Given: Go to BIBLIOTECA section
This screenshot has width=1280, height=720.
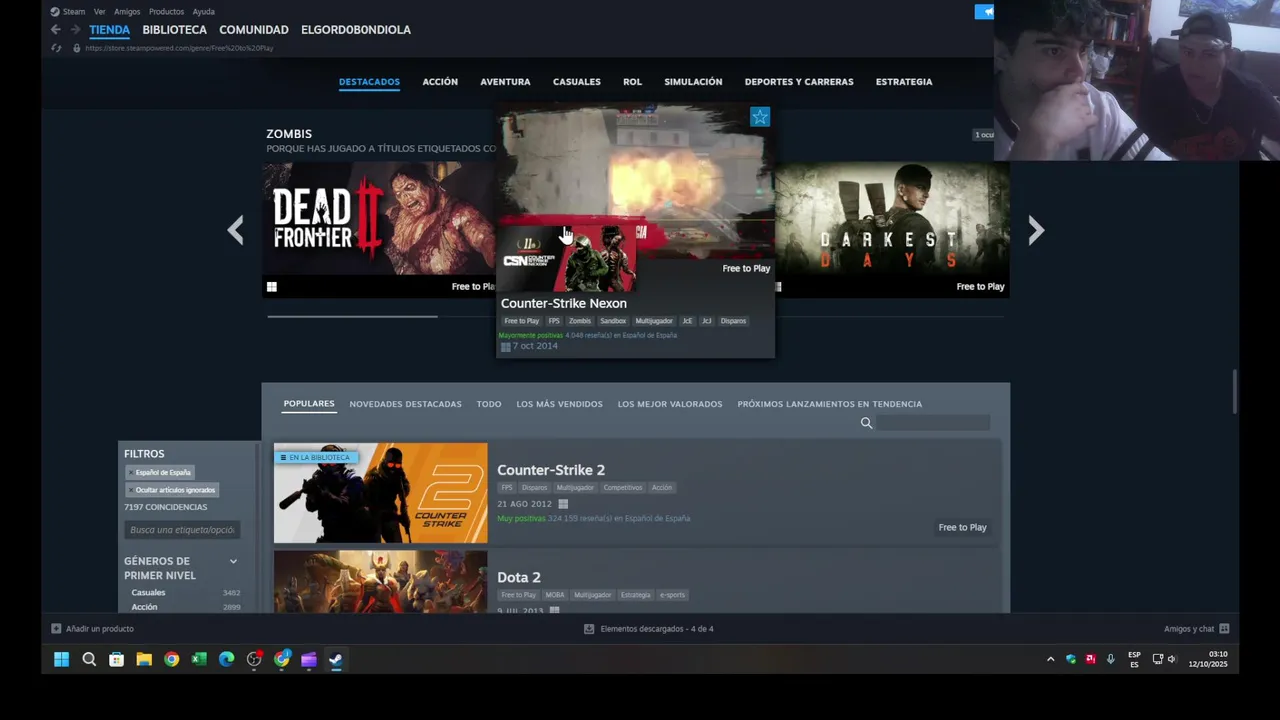Looking at the screenshot, I should [x=174, y=30].
